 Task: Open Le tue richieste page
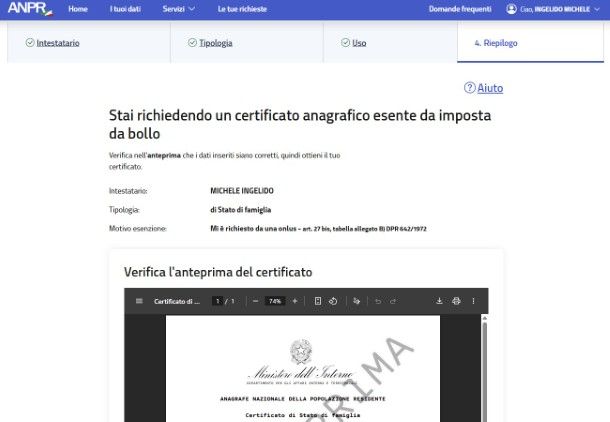click(x=242, y=9)
